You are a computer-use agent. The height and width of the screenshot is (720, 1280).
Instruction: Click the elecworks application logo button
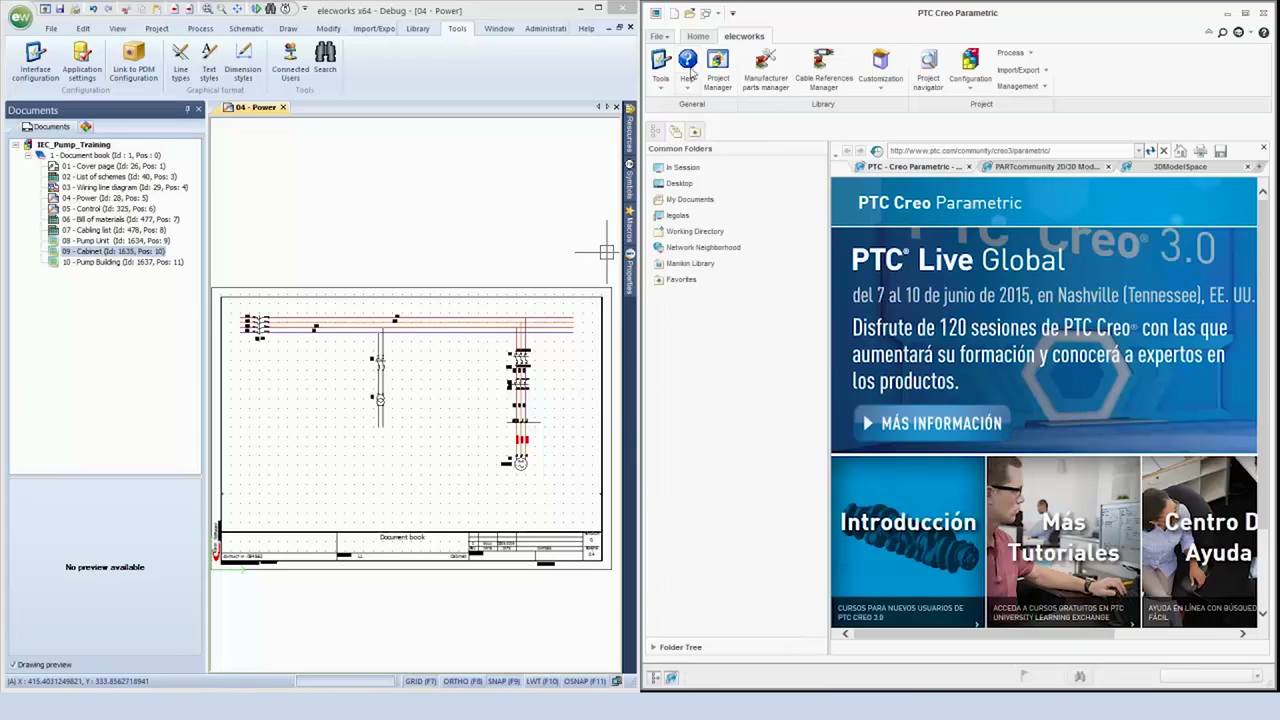click(19, 17)
